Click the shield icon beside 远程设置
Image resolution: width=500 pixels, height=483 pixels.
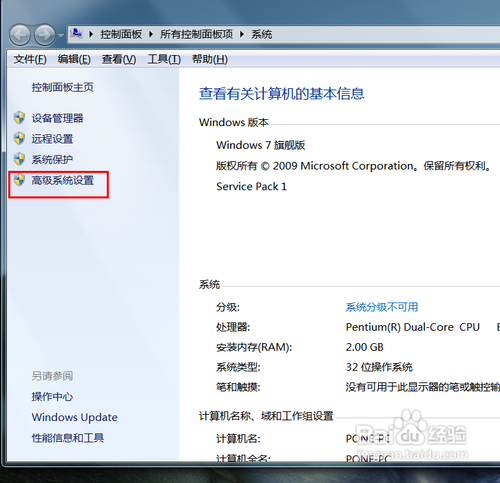(x=19, y=138)
